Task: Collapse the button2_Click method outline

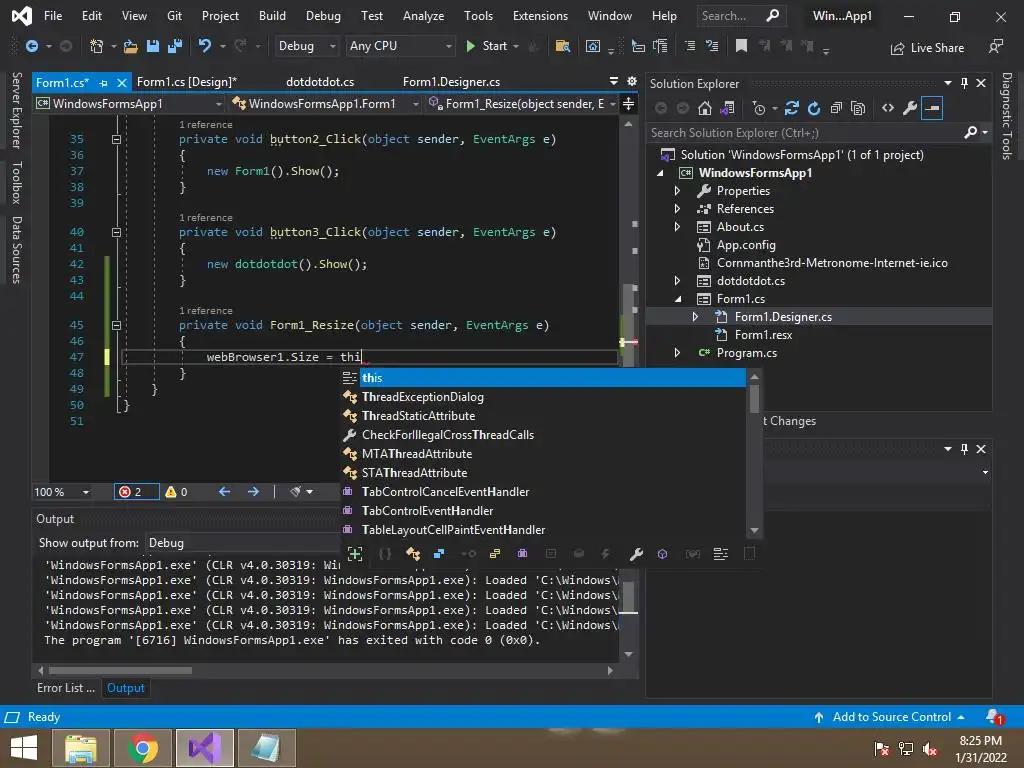Action: coord(116,139)
